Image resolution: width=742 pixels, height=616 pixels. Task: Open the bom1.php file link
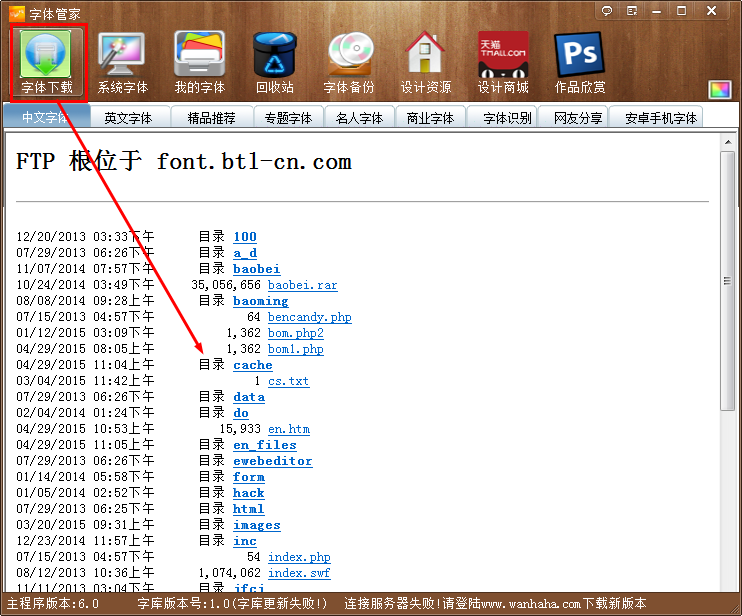[296, 349]
